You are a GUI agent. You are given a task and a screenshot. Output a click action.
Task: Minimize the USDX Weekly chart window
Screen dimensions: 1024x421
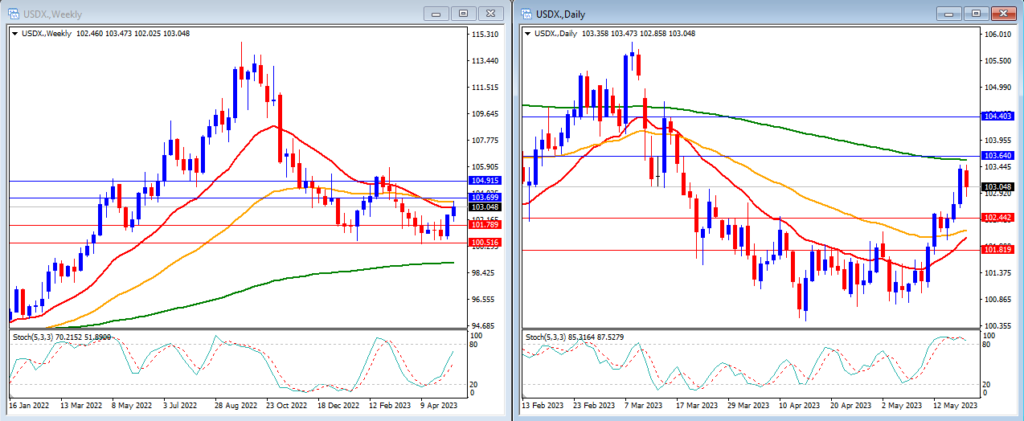point(435,14)
